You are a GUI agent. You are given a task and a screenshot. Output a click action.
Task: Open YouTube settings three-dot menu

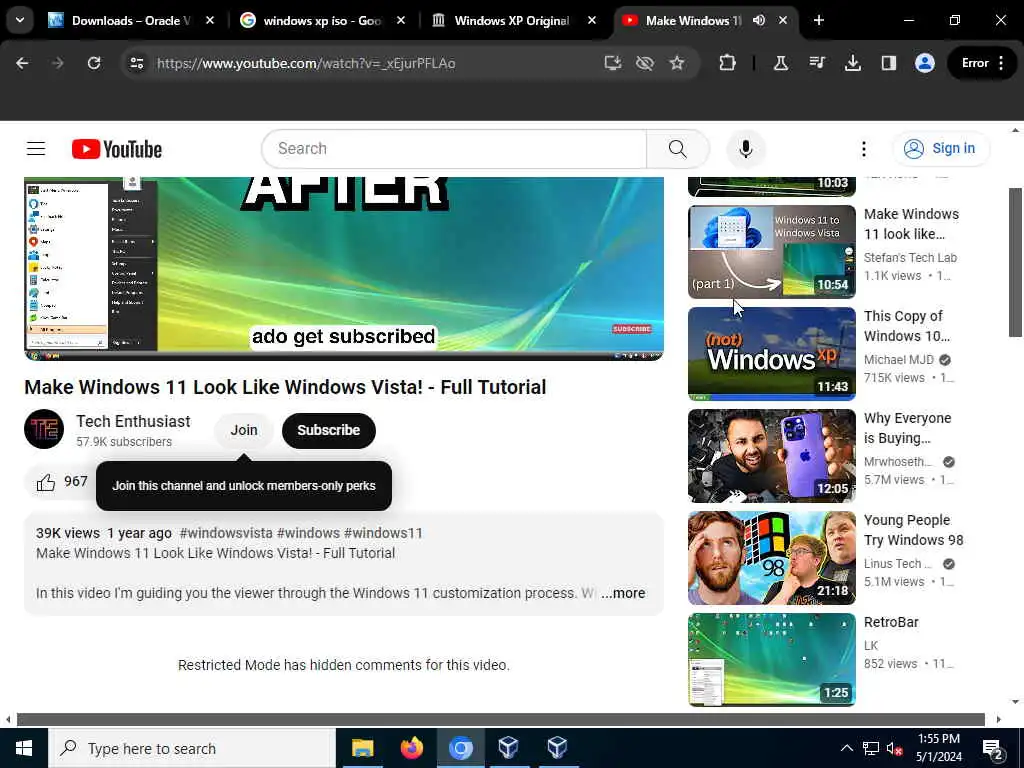pyautogui.click(x=863, y=149)
